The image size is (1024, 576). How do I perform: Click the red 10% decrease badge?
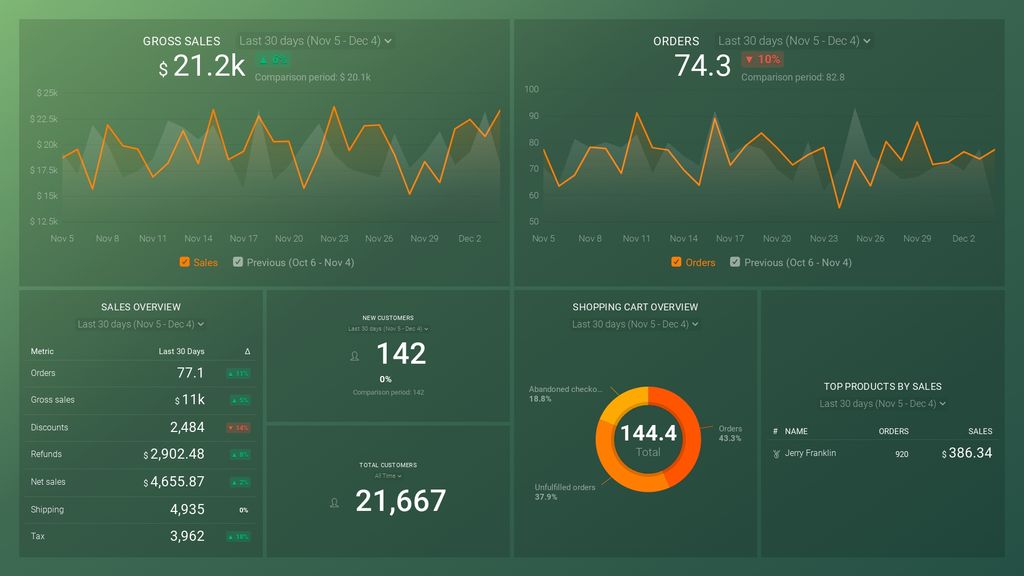click(762, 59)
